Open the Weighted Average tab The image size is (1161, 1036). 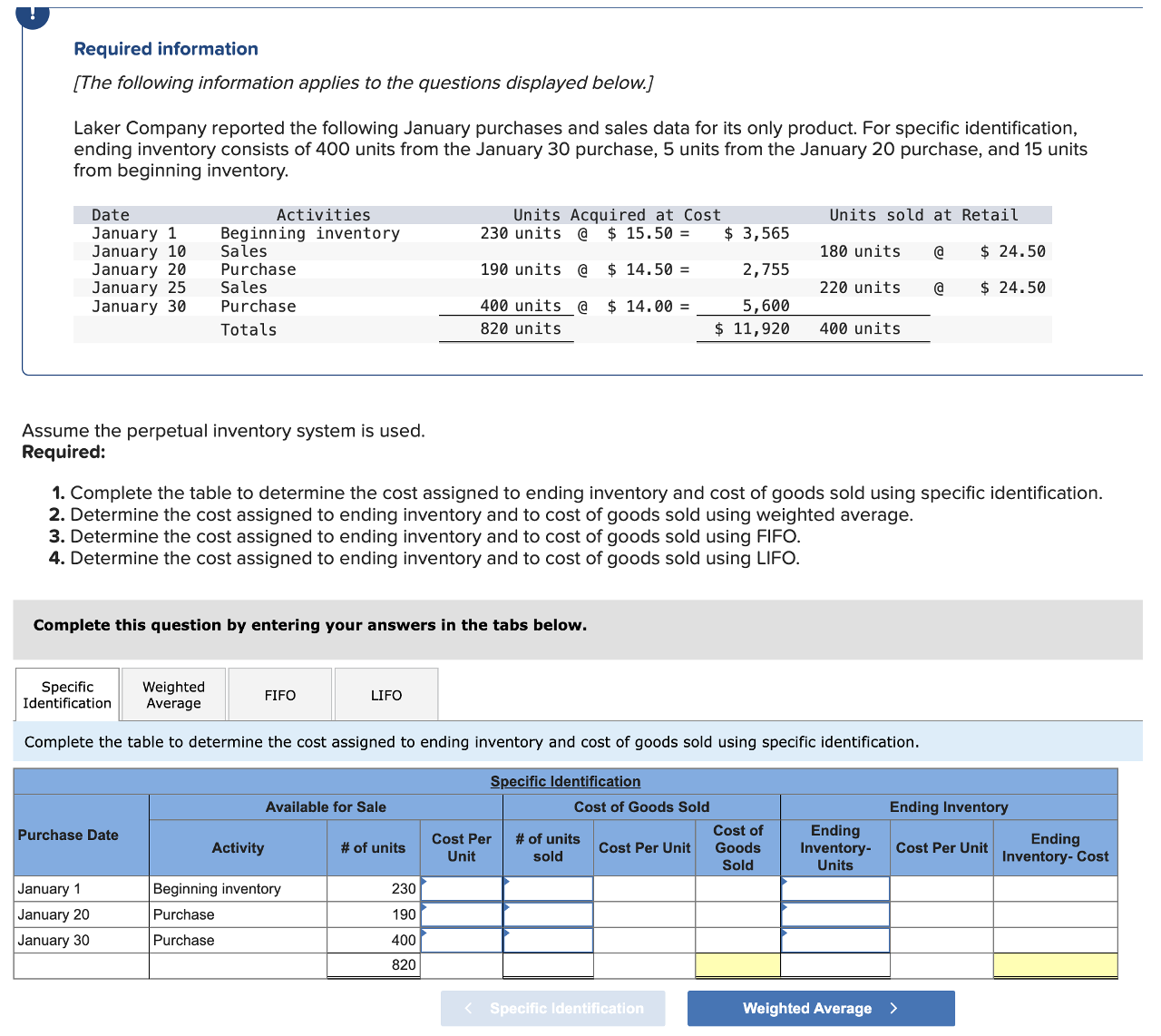[x=173, y=694]
